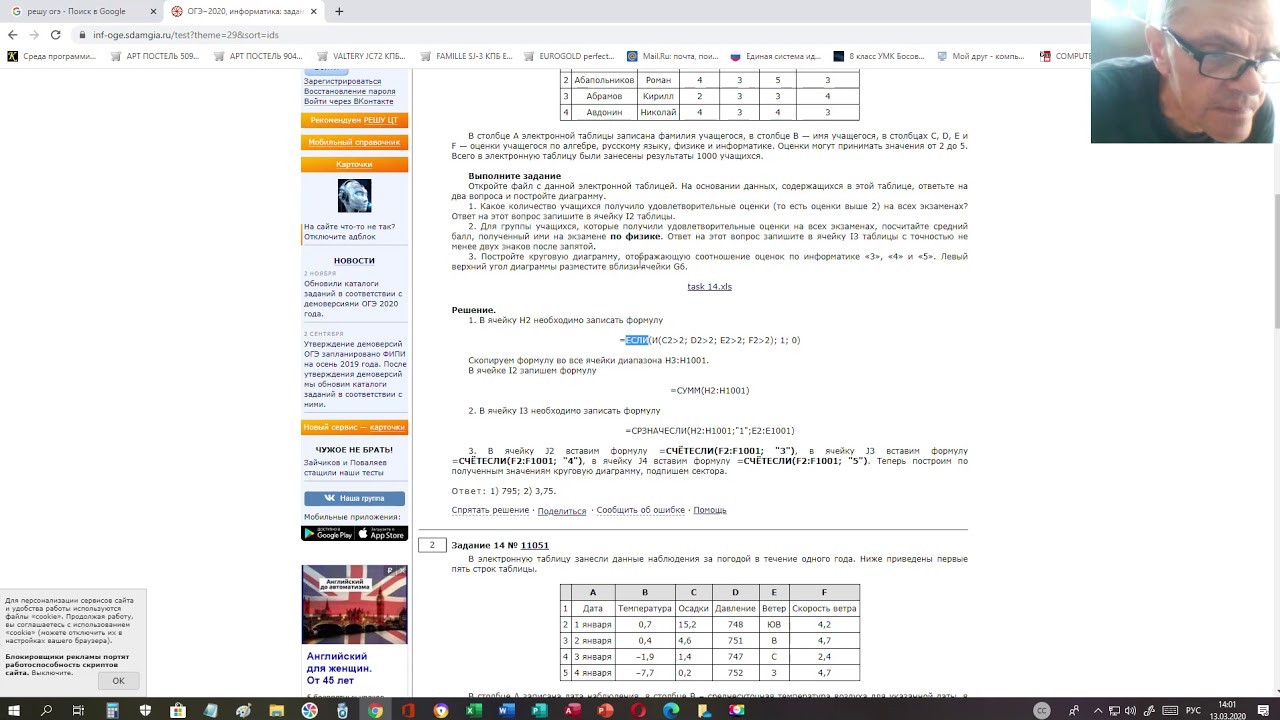Open the notifications action center icon

coord(1262,710)
